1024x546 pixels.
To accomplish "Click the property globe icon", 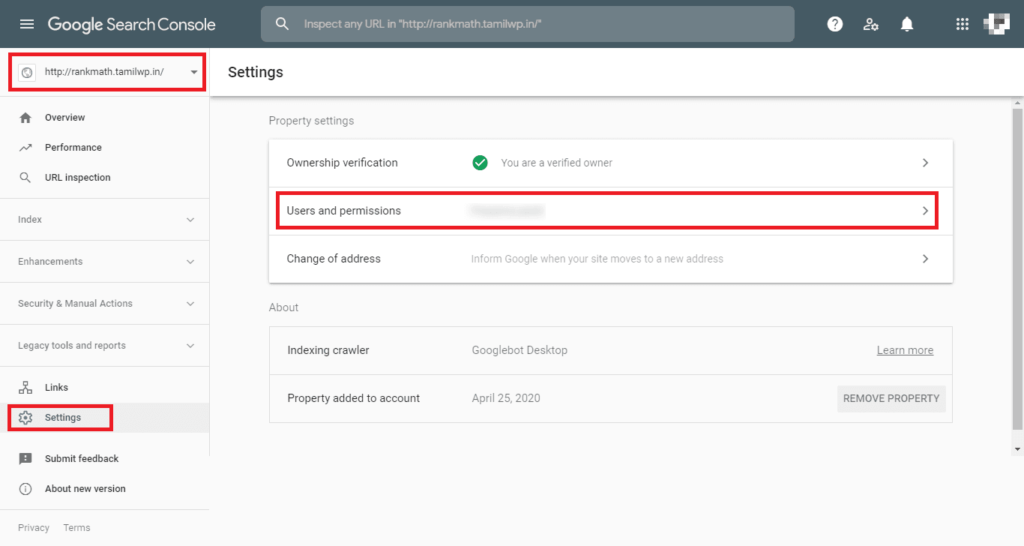I will tap(27, 72).
